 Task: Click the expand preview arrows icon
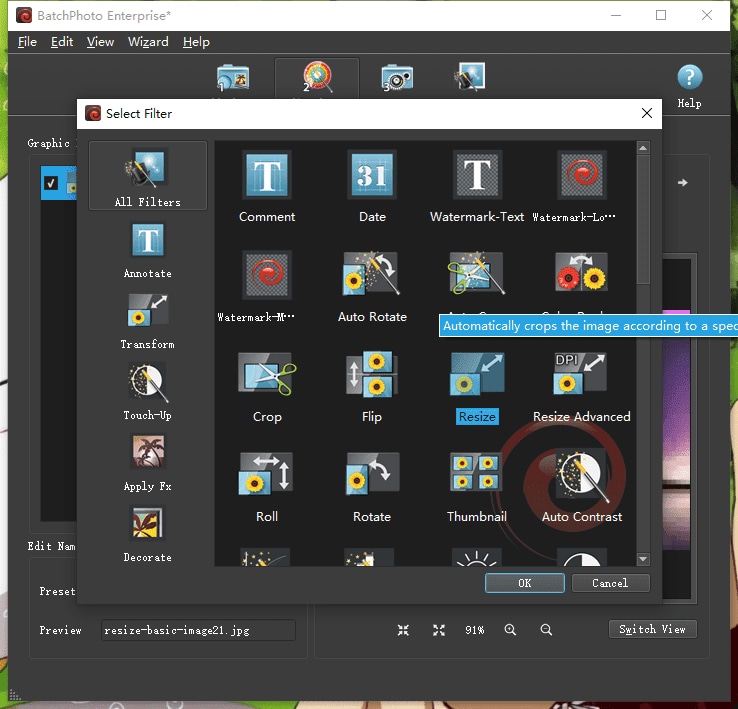pos(439,630)
